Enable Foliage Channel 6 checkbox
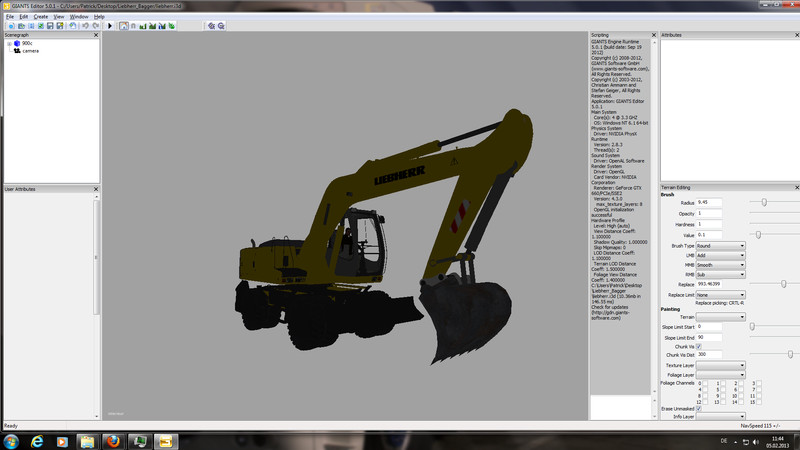The width and height of the screenshot is (800, 450). 741,390
